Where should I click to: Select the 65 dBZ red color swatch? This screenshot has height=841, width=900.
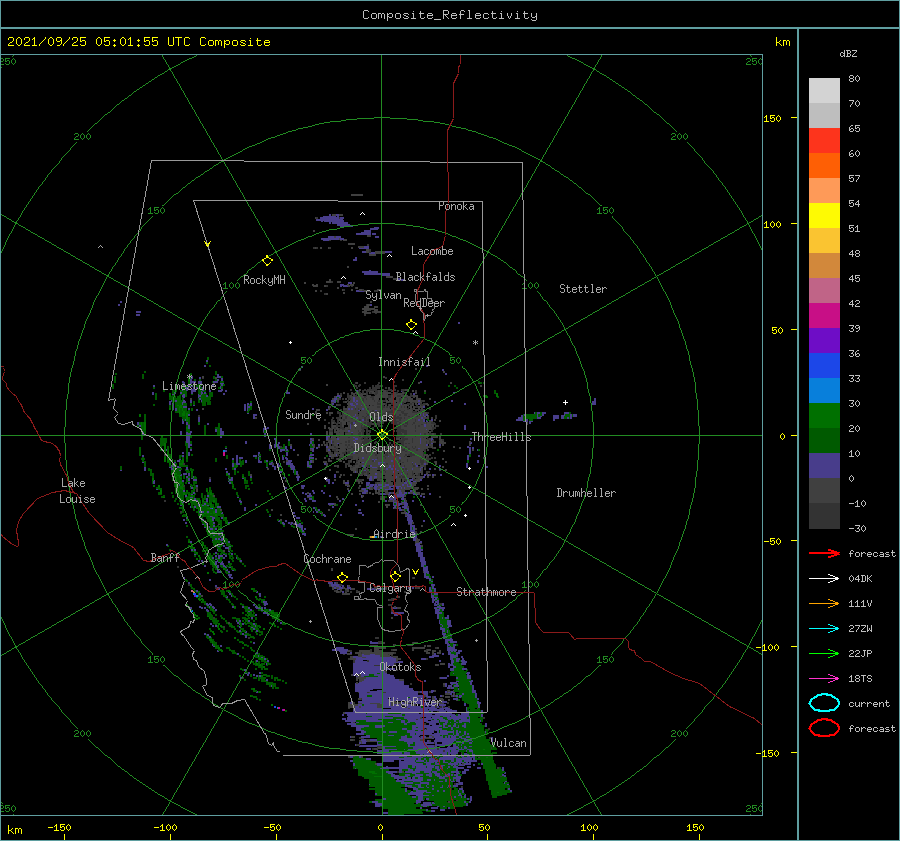point(824,140)
